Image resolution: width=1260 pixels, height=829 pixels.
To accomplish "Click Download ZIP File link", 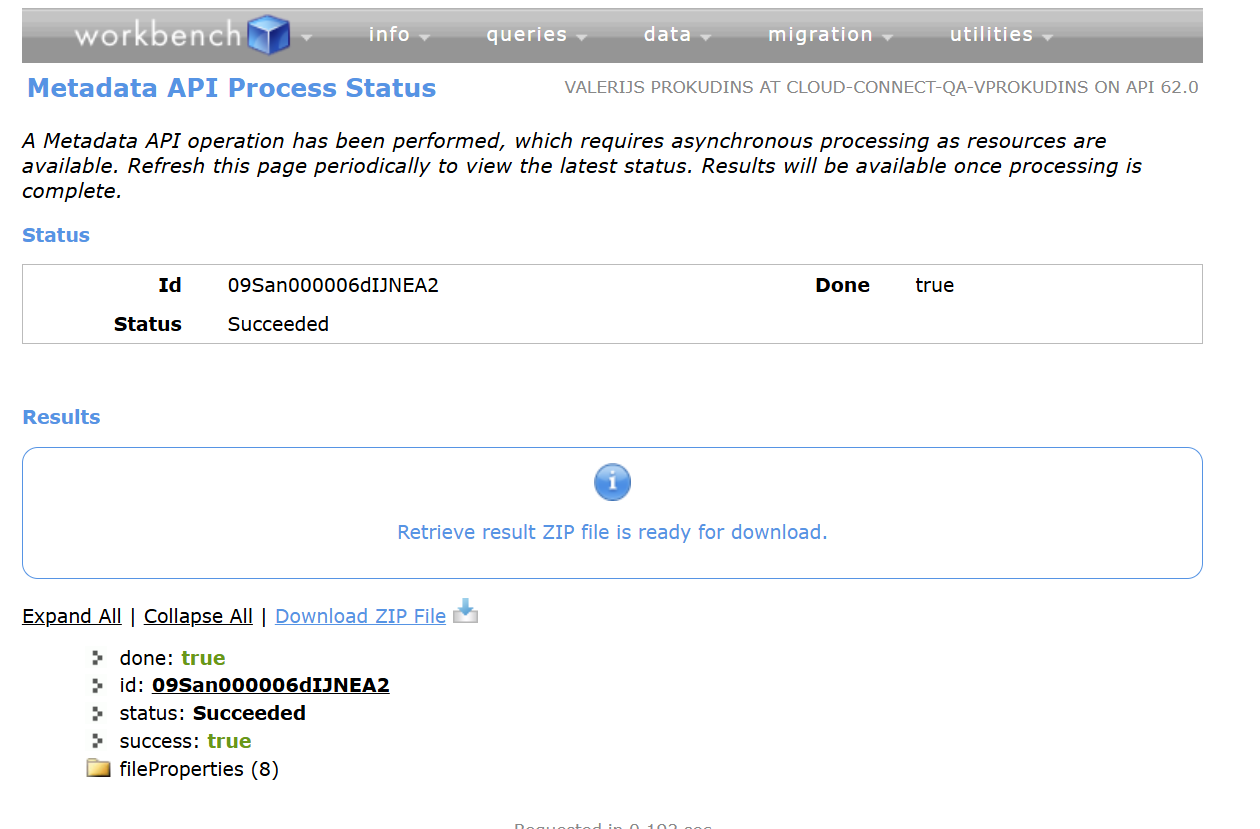I will (360, 616).
